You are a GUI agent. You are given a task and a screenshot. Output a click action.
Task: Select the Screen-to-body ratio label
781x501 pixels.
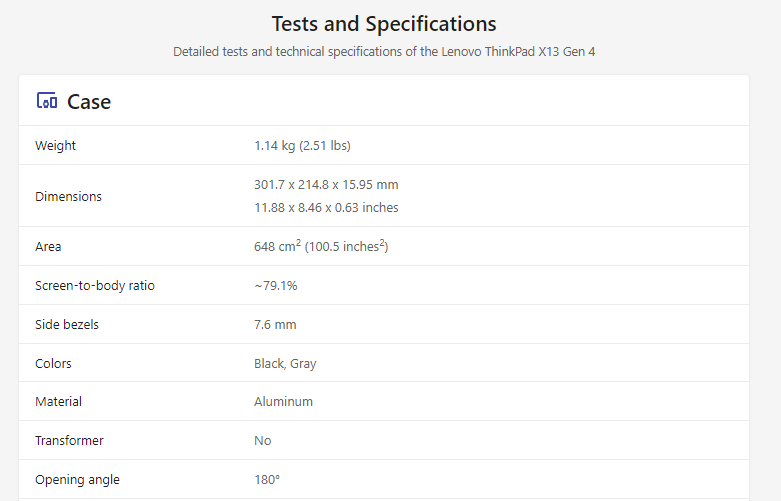click(95, 286)
